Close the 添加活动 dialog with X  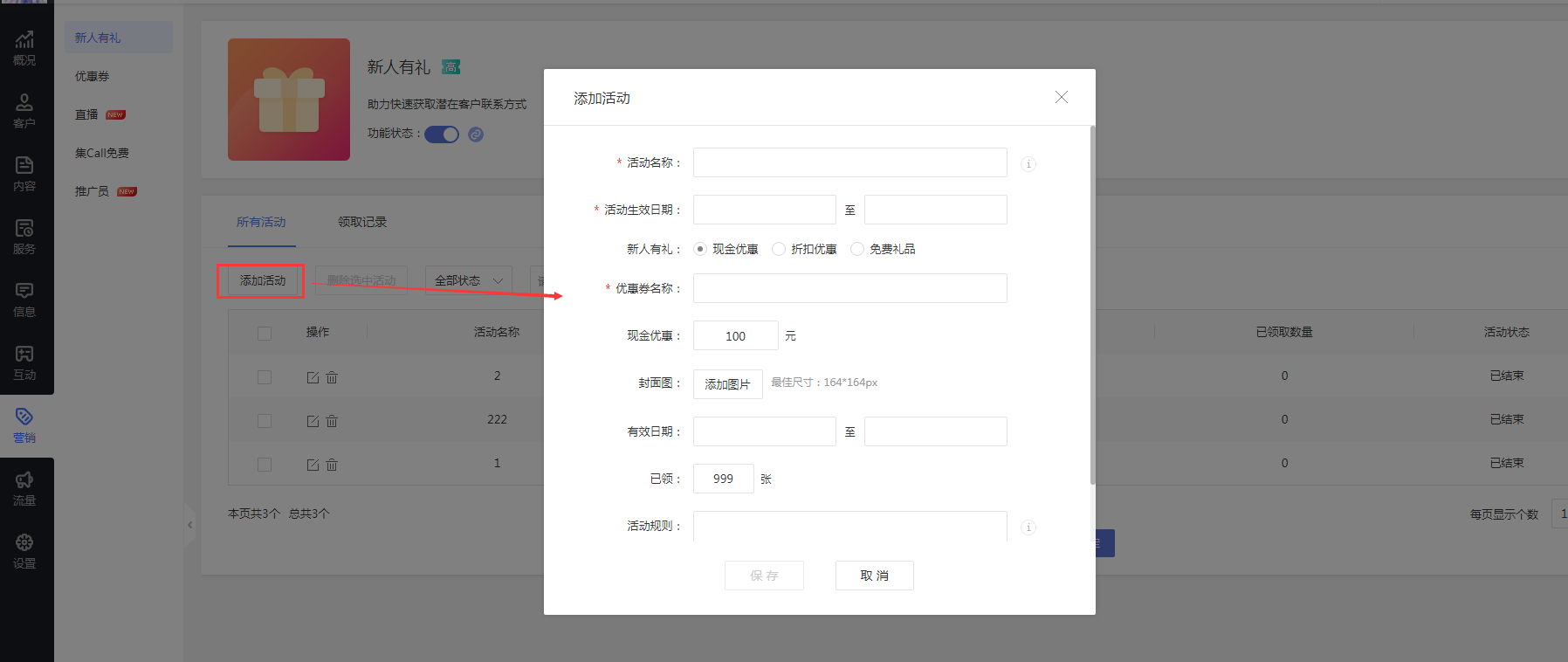(x=1062, y=97)
